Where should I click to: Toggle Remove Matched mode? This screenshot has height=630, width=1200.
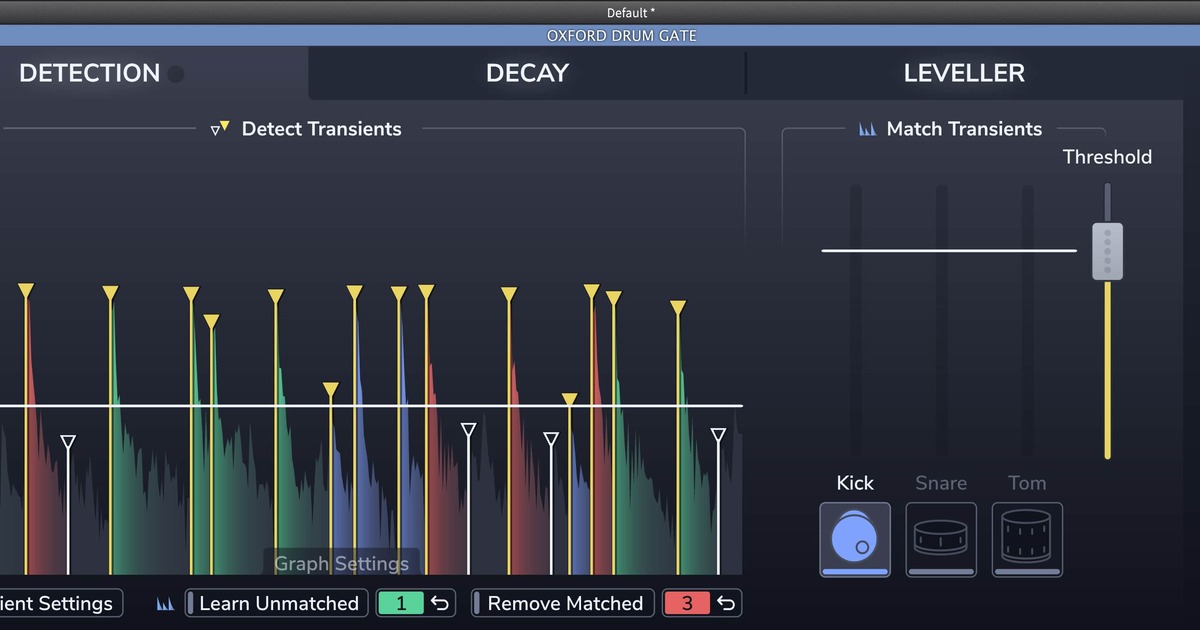coord(563,603)
